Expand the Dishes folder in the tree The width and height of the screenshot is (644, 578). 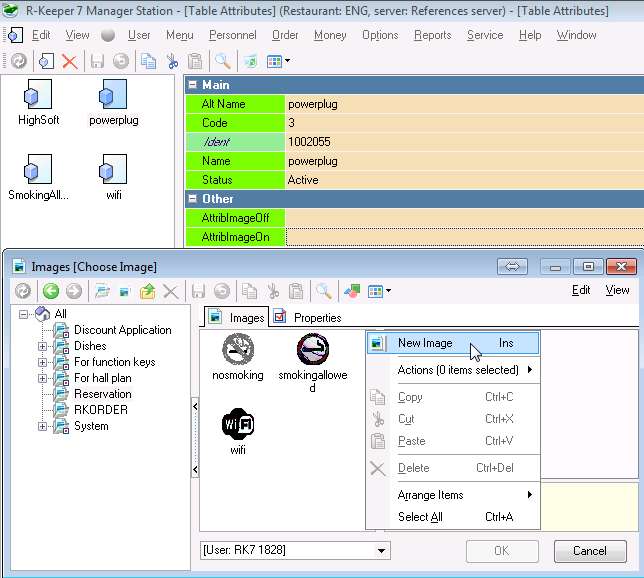(x=42, y=346)
